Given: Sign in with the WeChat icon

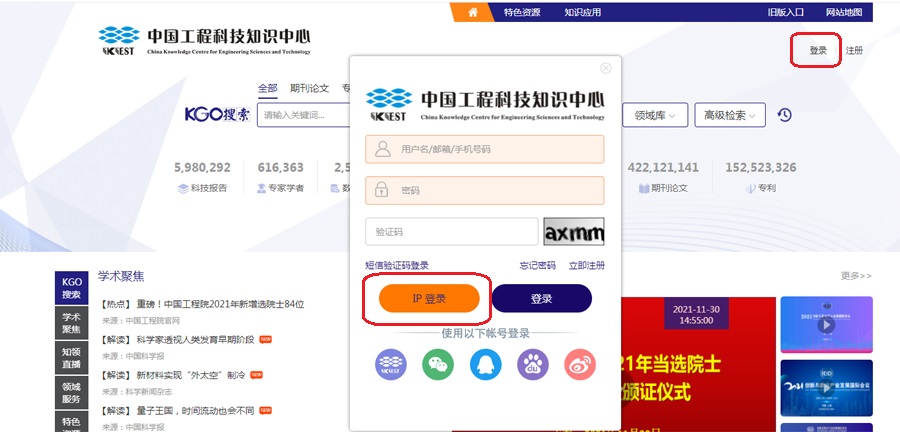Looking at the screenshot, I should pyautogui.click(x=438, y=364).
